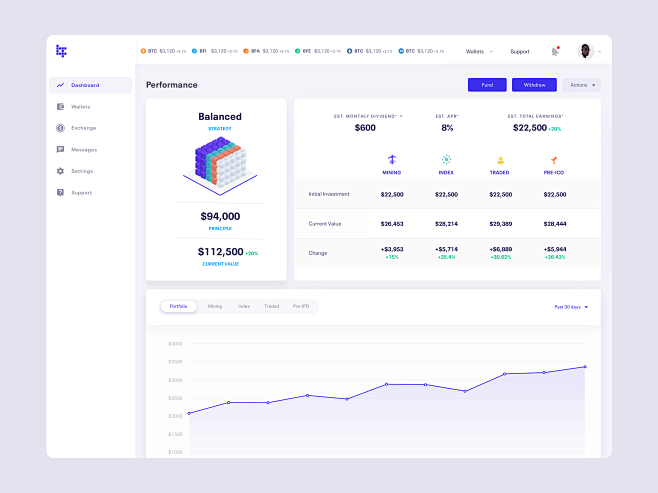Screen dimensions: 658x493
Task: Click the Wallets icon in sidebar
Action: pyautogui.click(x=61, y=106)
